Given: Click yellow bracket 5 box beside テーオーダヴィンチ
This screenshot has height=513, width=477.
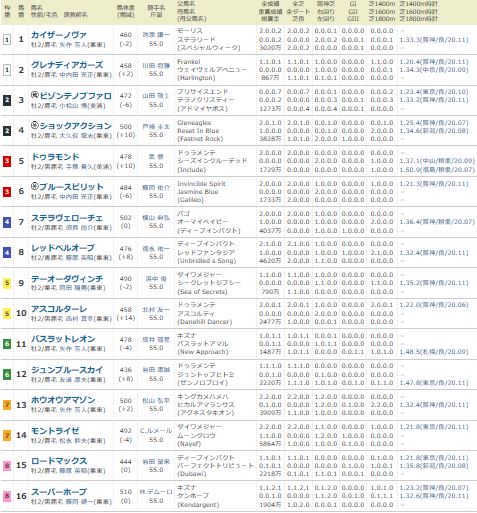Looking at the screenshot, I should pyautogui.click(x=7, y=283).
